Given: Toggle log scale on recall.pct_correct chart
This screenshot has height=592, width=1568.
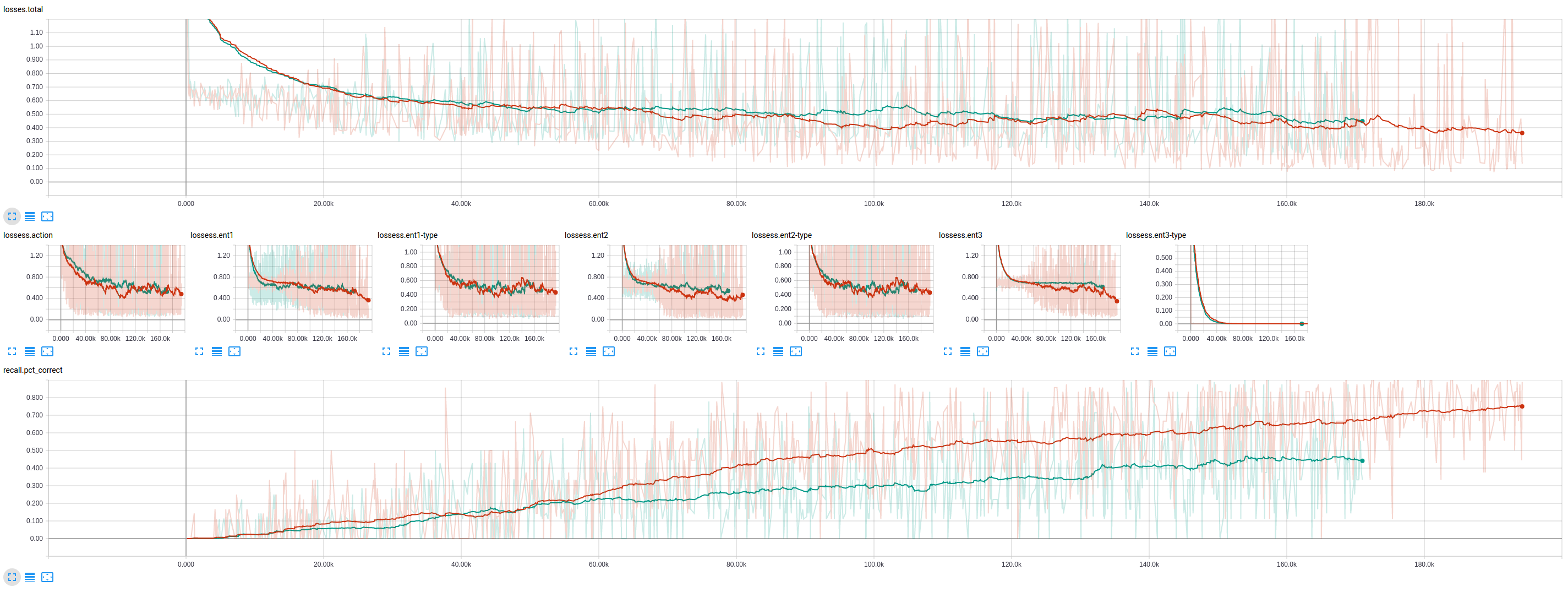Looking at the screenshot, I should (x=30, y=577).
